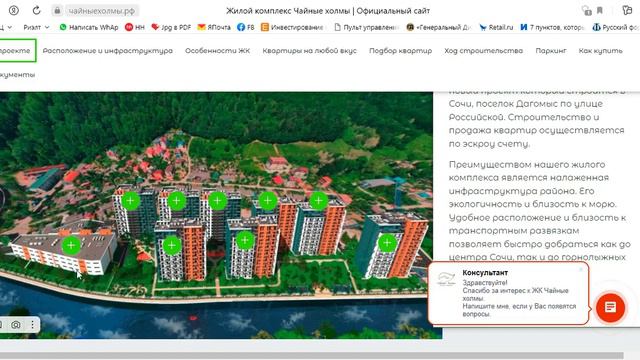Open the site protection icon left of the bookmark
The width and height of the screenshot is (640, 360).
pyautogui.click(x=587, y=10)
